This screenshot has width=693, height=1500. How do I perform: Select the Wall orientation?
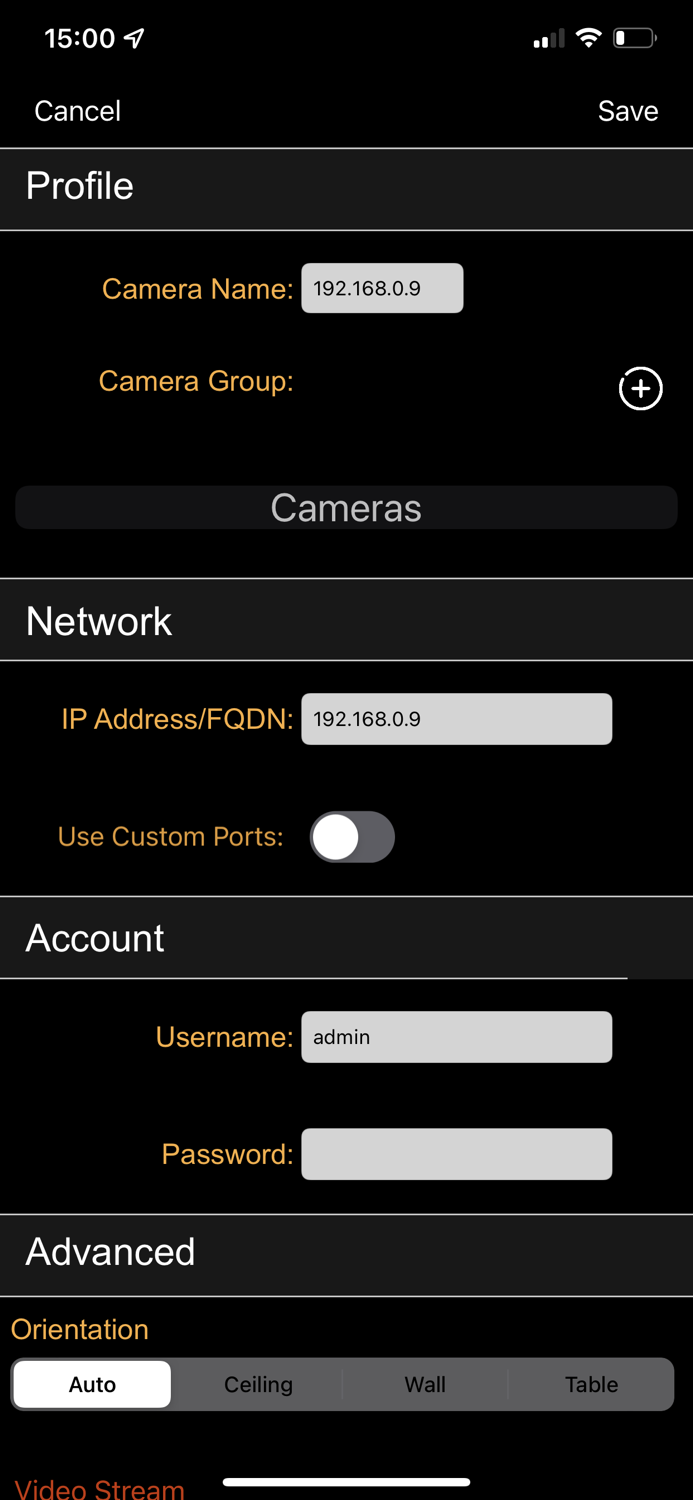424,1384
